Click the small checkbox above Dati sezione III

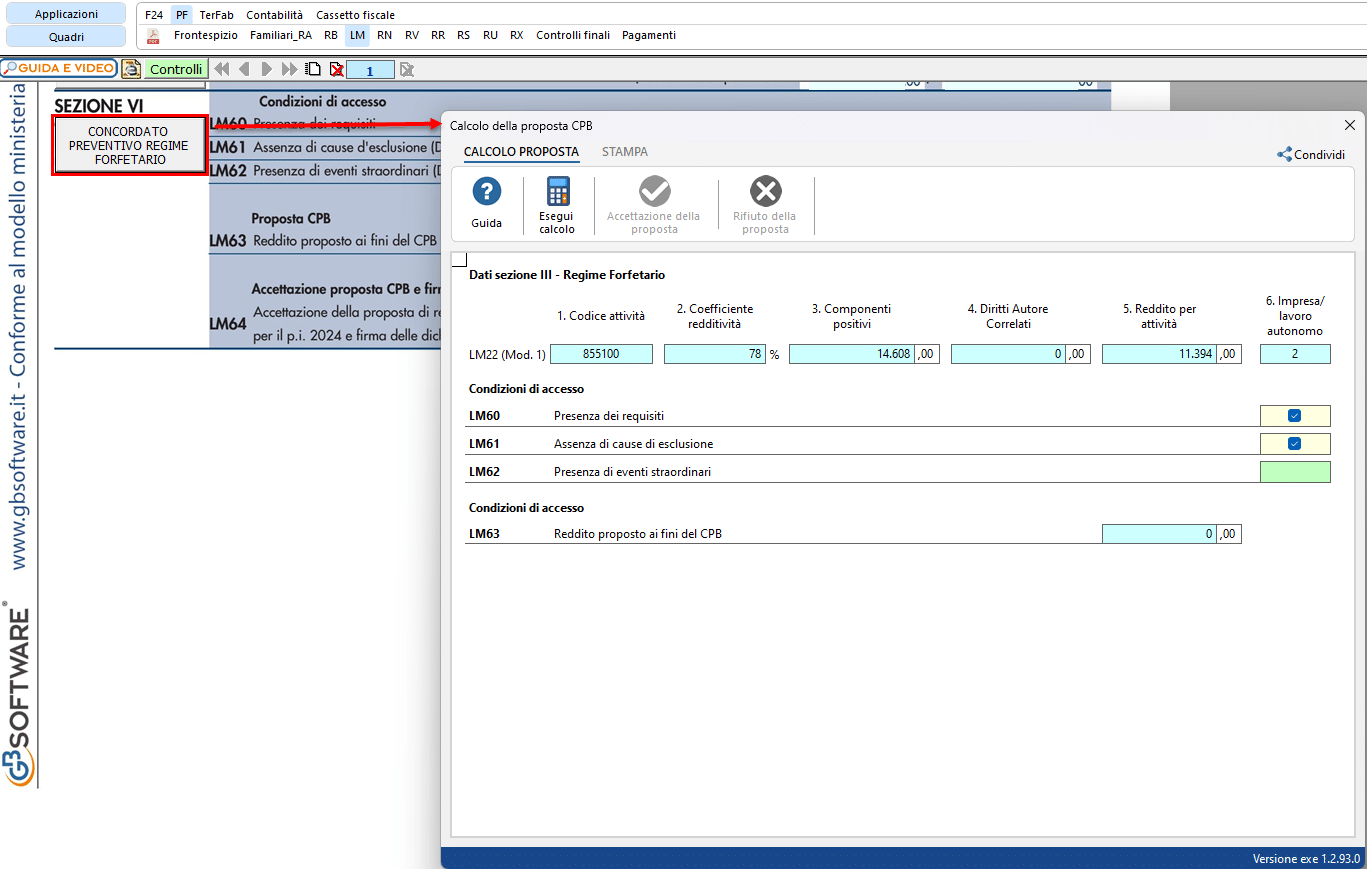tap(459, 260)
